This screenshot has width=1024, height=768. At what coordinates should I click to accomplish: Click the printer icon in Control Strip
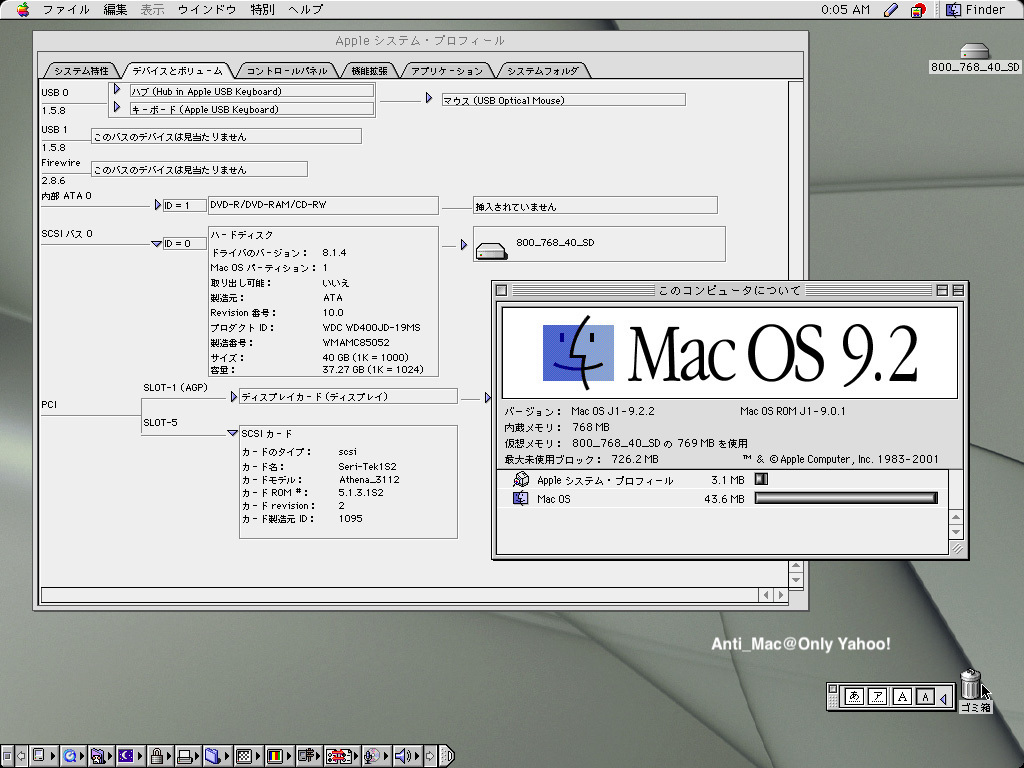[x=184, y=756]
